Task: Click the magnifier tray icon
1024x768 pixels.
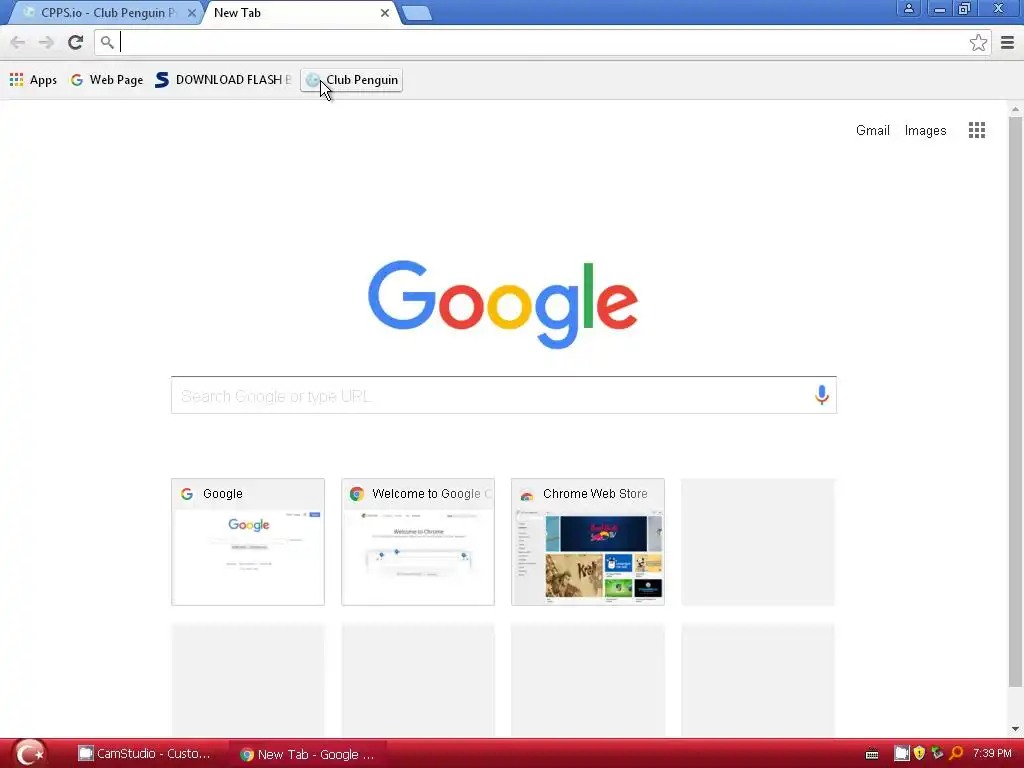Action: [957, 754]
